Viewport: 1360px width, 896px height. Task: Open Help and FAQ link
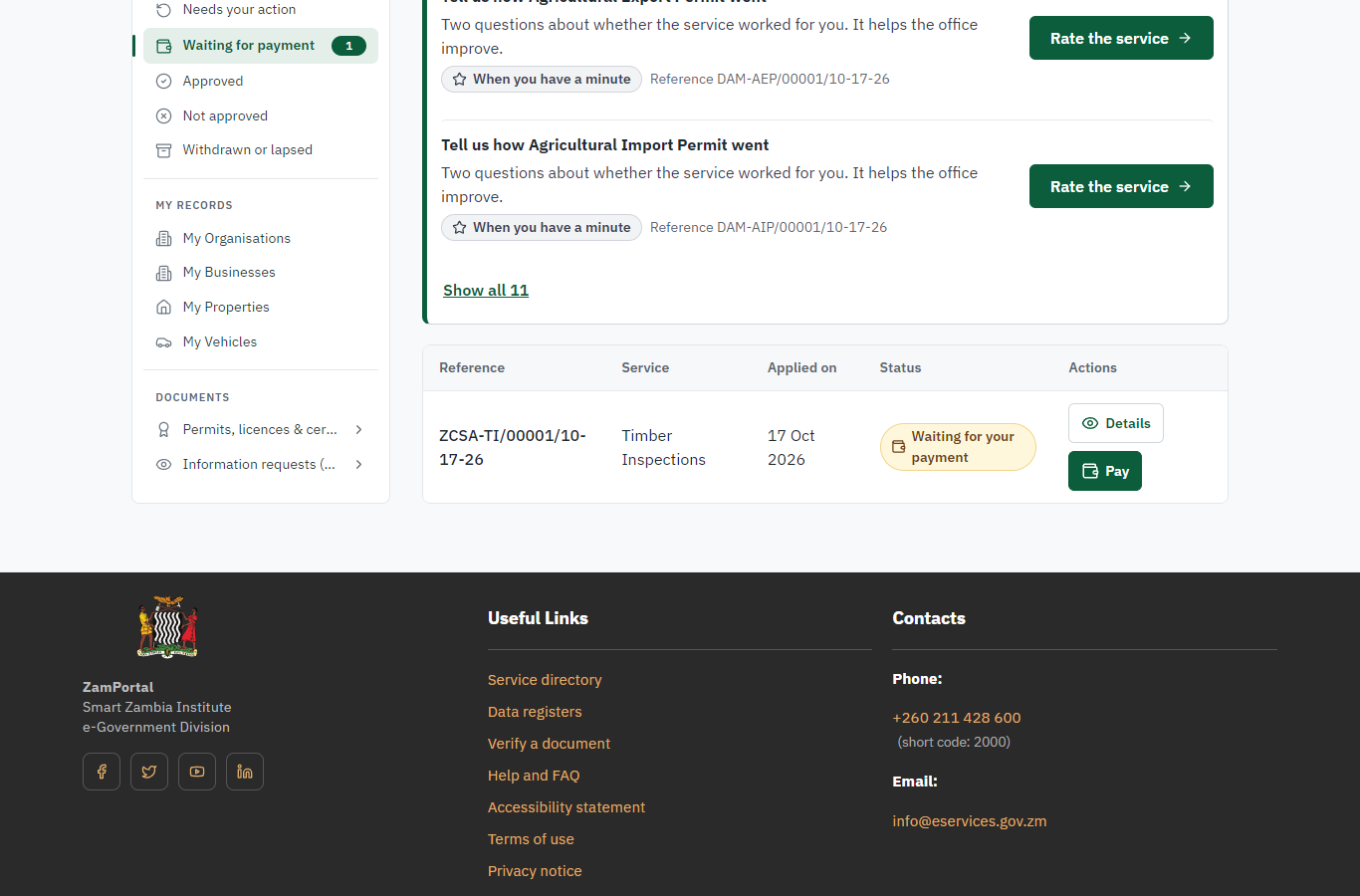click(x=534, y=776)
